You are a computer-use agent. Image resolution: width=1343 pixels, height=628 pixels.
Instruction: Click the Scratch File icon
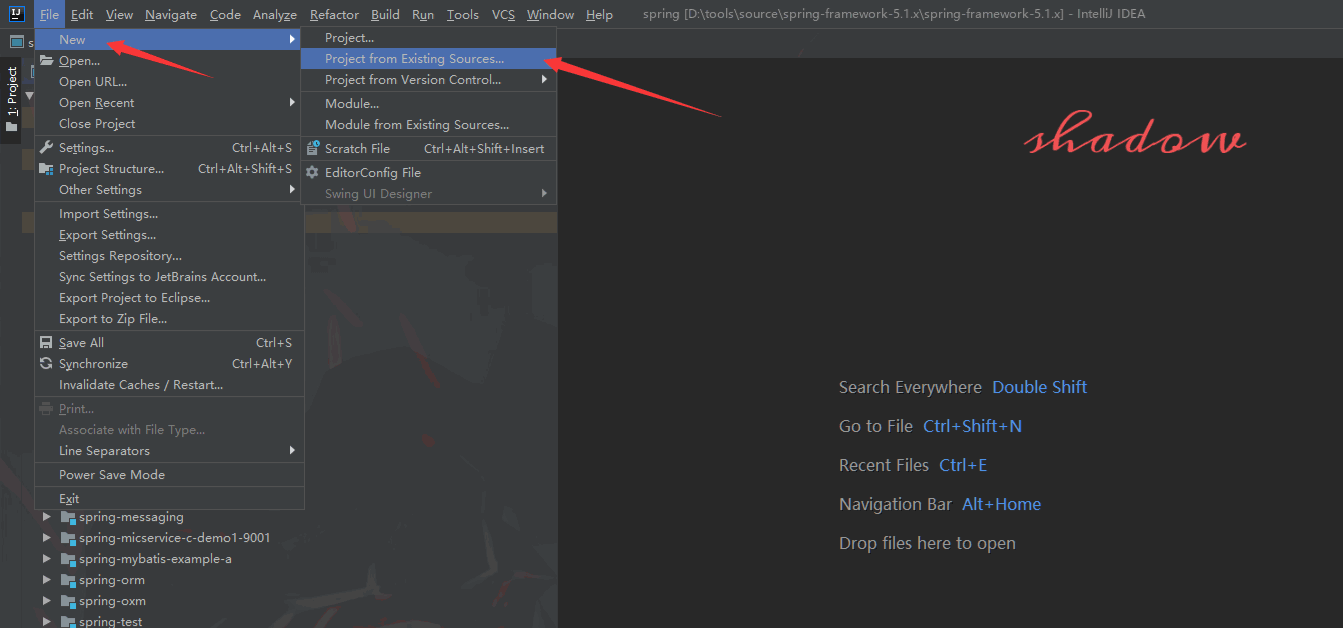click(x=313, y=148)
